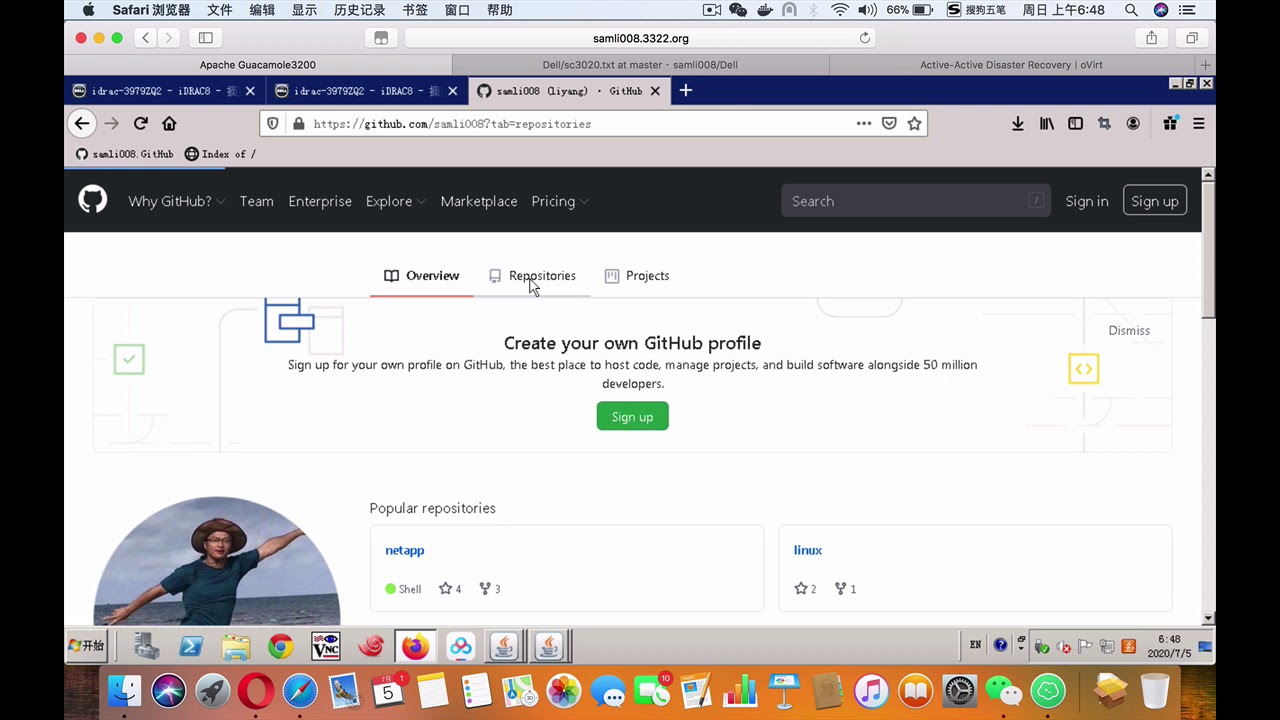Image resolution: width=1280 pixels, height=720 pixels.
Task: Launch Chrome from Windows taskbar
Action: click(x=280, y=647)
